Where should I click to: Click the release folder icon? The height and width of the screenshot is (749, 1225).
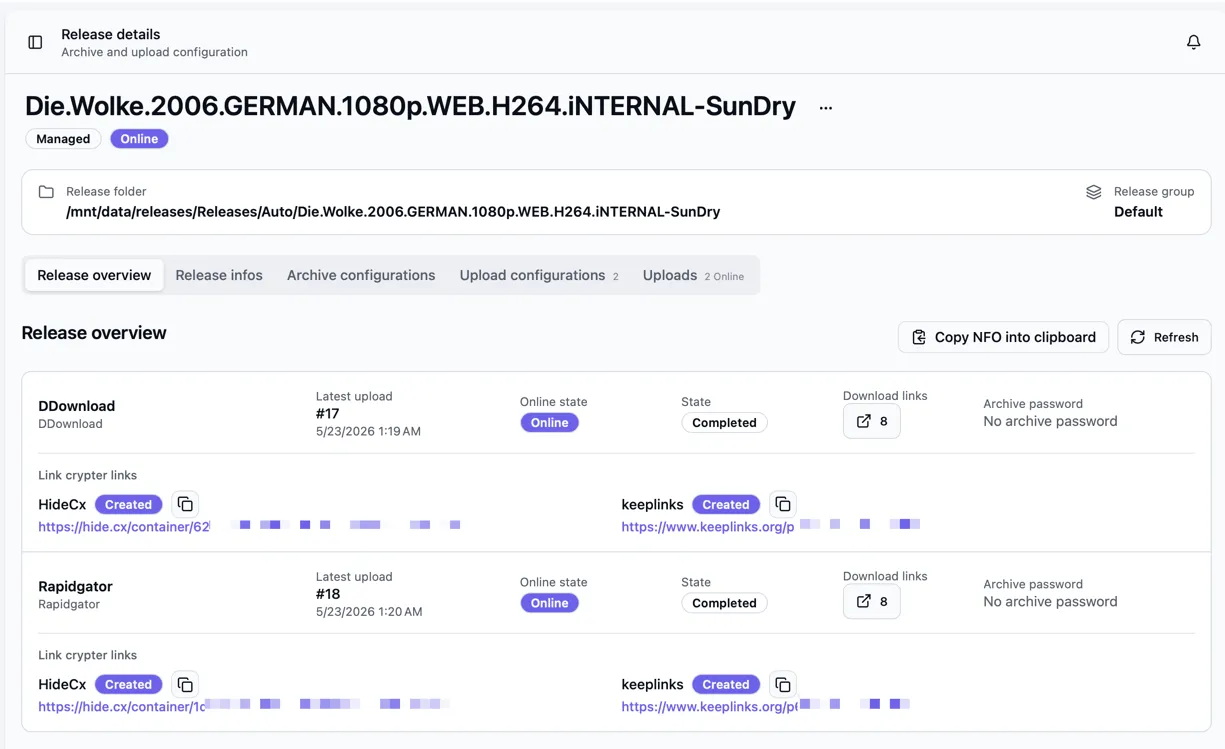[x=46, y=192]
